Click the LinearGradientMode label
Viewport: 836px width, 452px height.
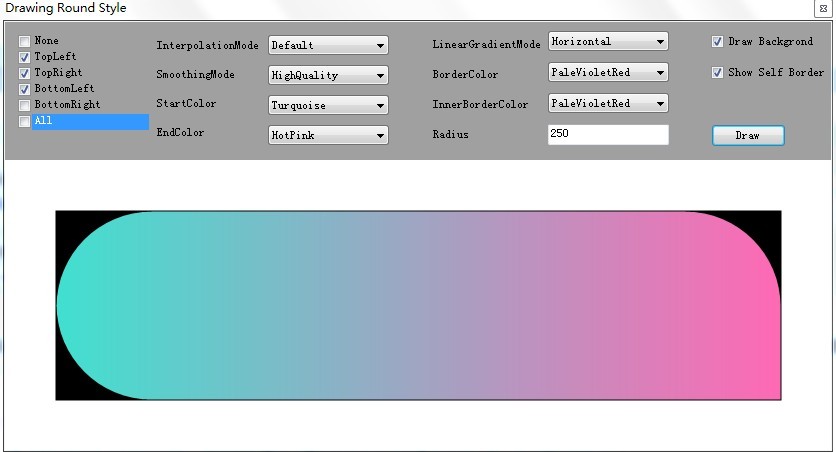[486, 45]
